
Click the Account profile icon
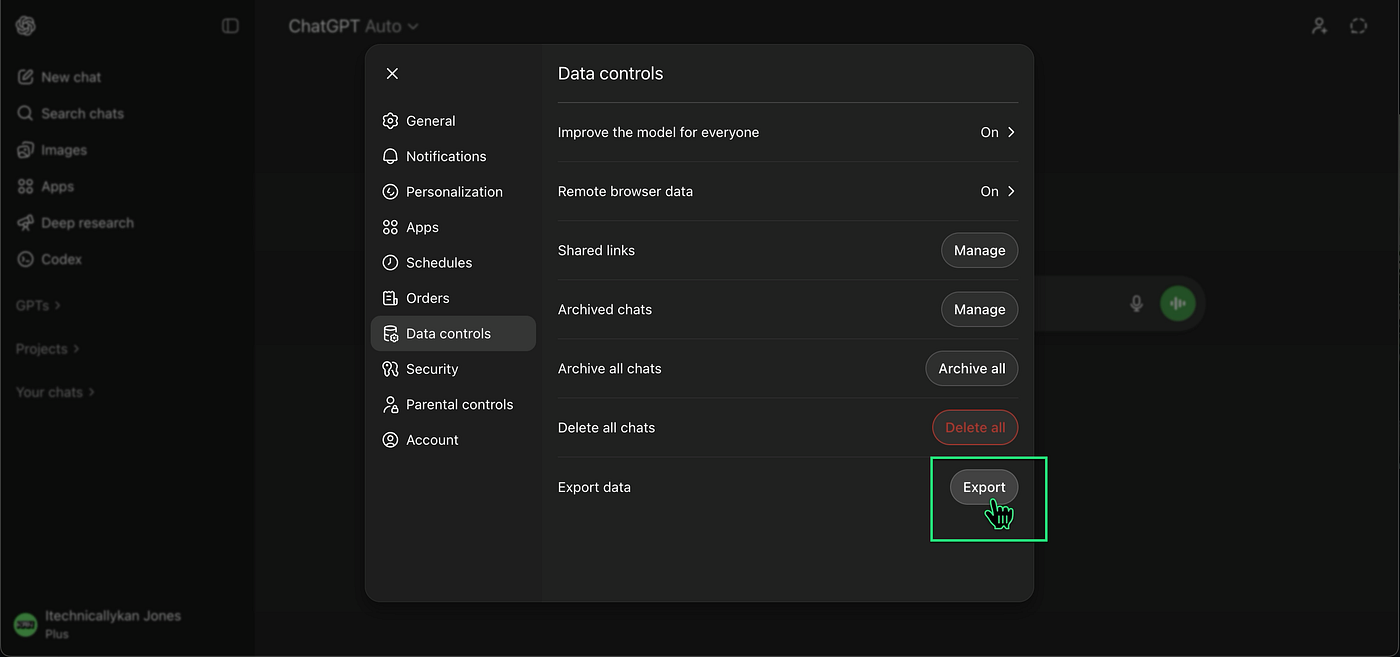(390, 441)
